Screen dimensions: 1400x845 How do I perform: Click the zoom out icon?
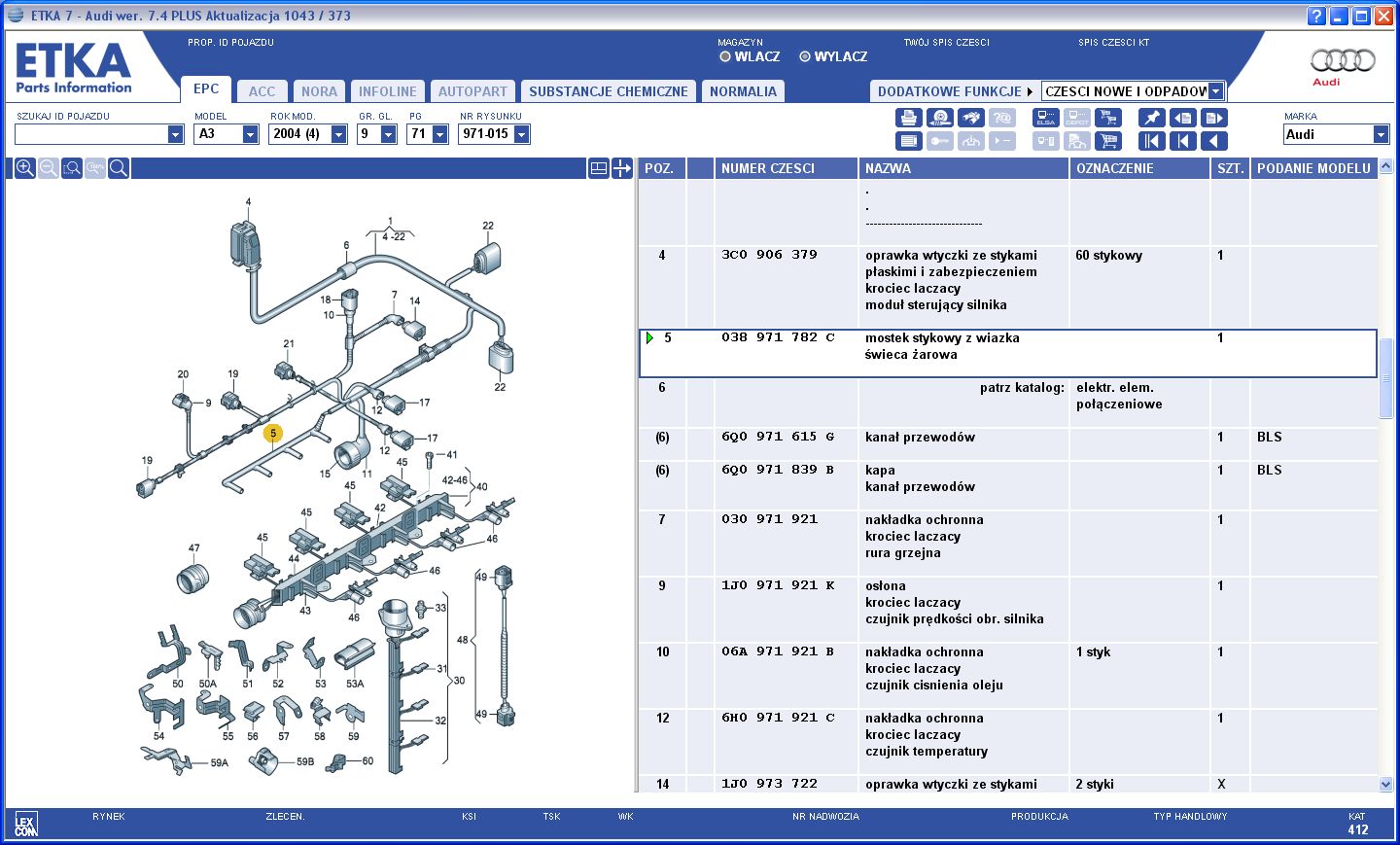click(49, 168)
